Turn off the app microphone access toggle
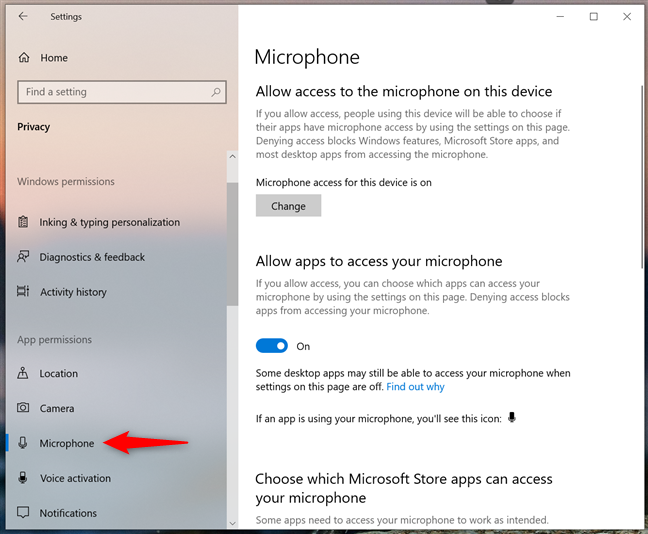This screenshot has height=534, width=648. tap(272, 346)
